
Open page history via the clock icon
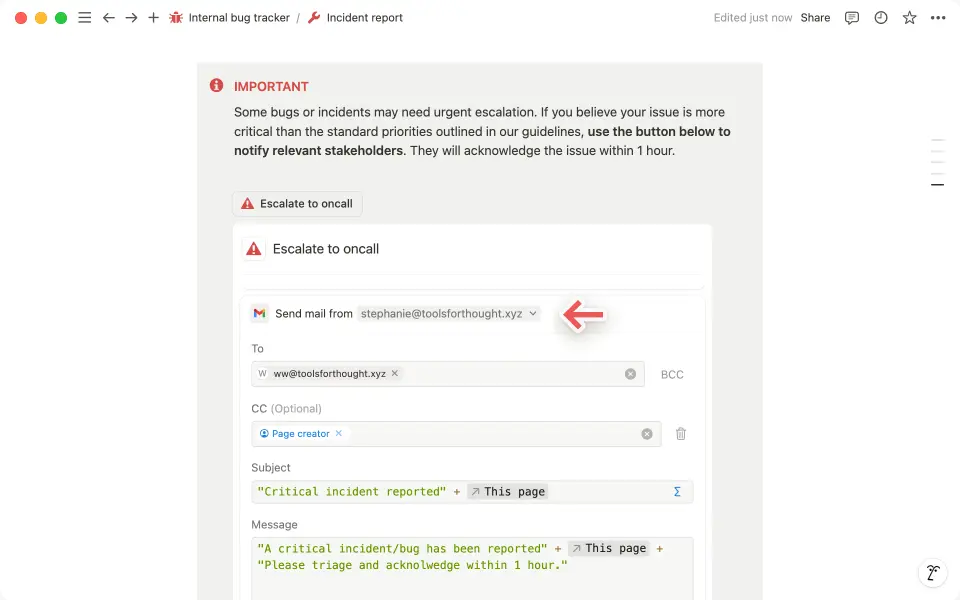pyautogui.click(x=880, y=17)
